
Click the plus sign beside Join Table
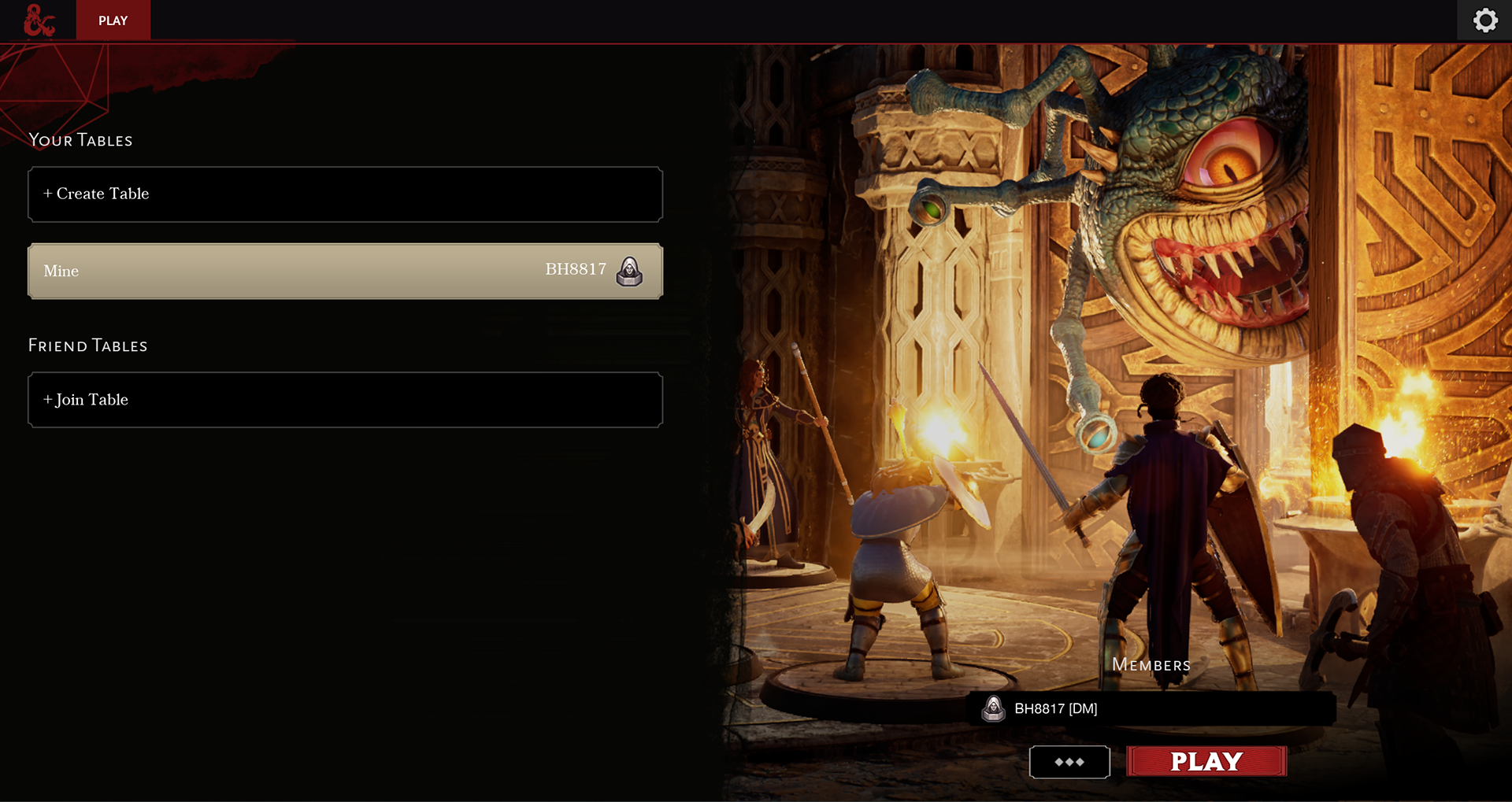click(48, 400)
